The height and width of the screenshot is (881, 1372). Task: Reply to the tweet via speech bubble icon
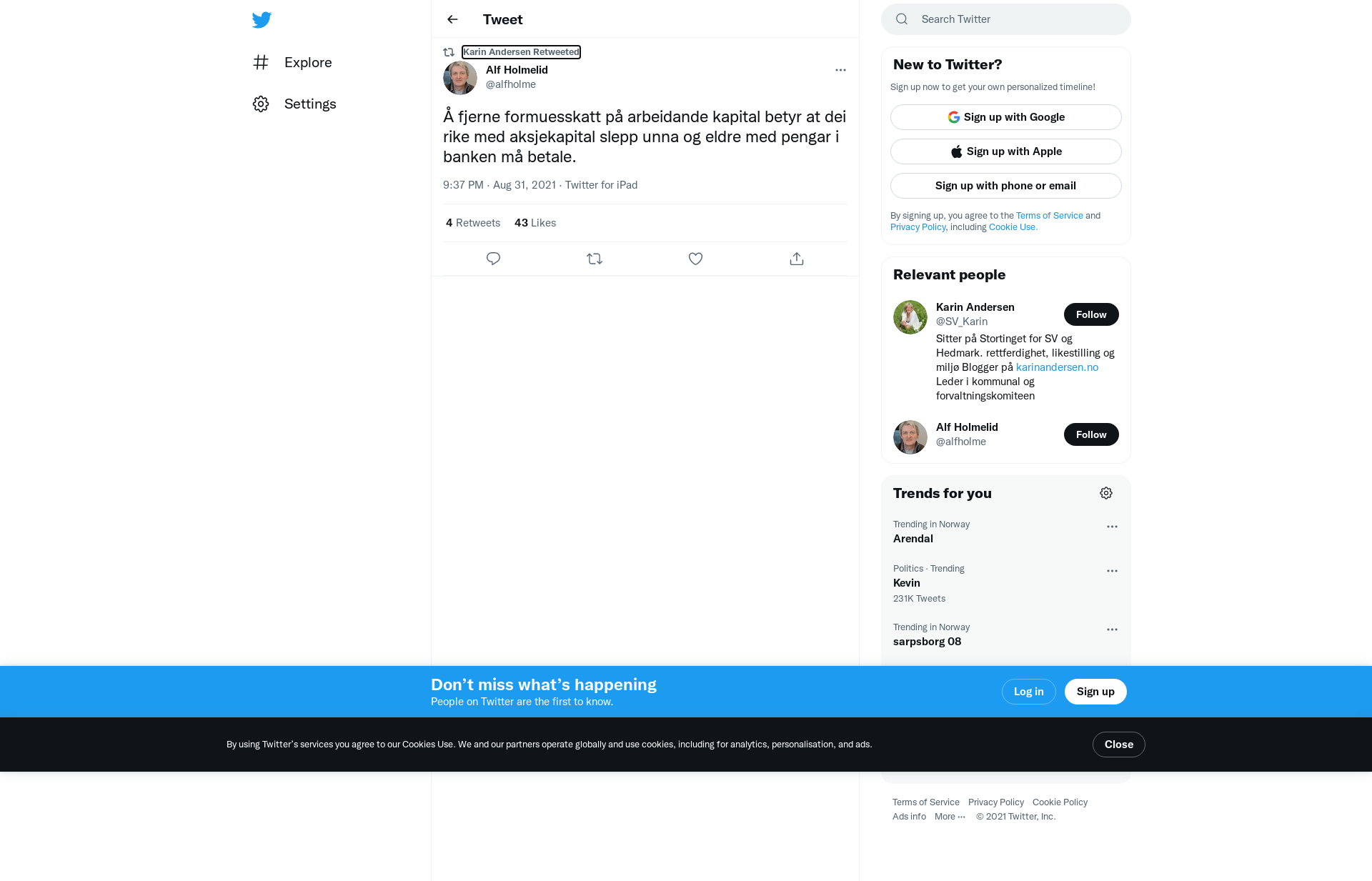pyautogui.click(x=493, y=259)
